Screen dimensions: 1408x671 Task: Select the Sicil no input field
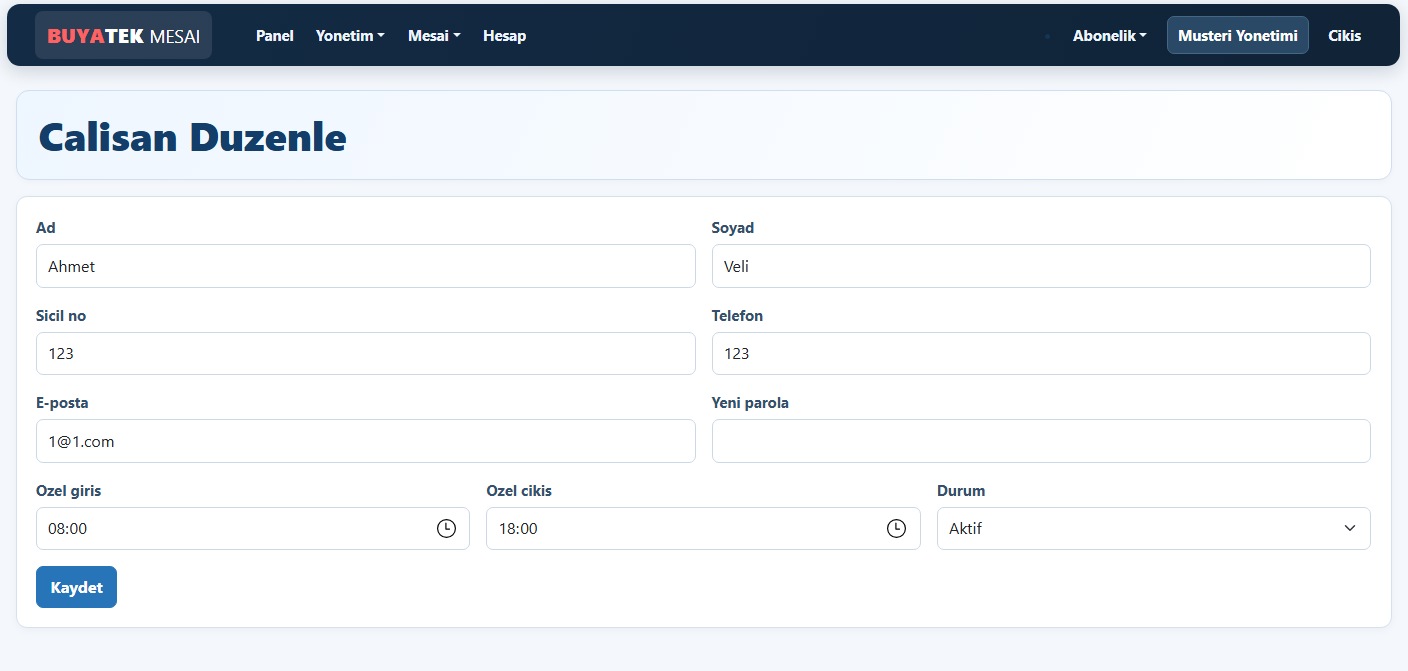365,353
